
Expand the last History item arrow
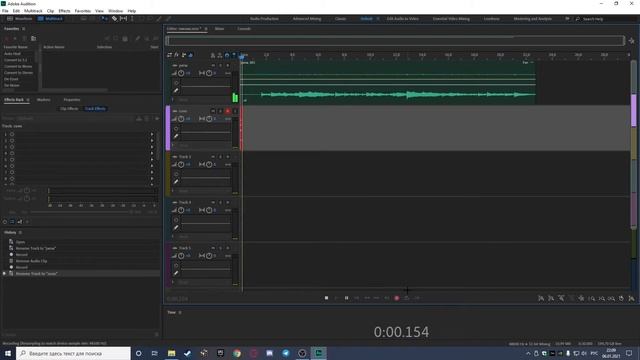(4, 273)
